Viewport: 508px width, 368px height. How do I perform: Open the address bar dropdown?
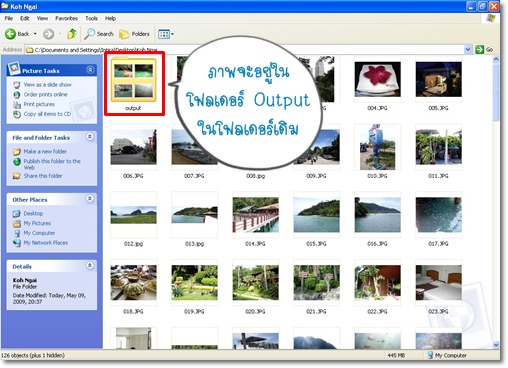point(468,50)
